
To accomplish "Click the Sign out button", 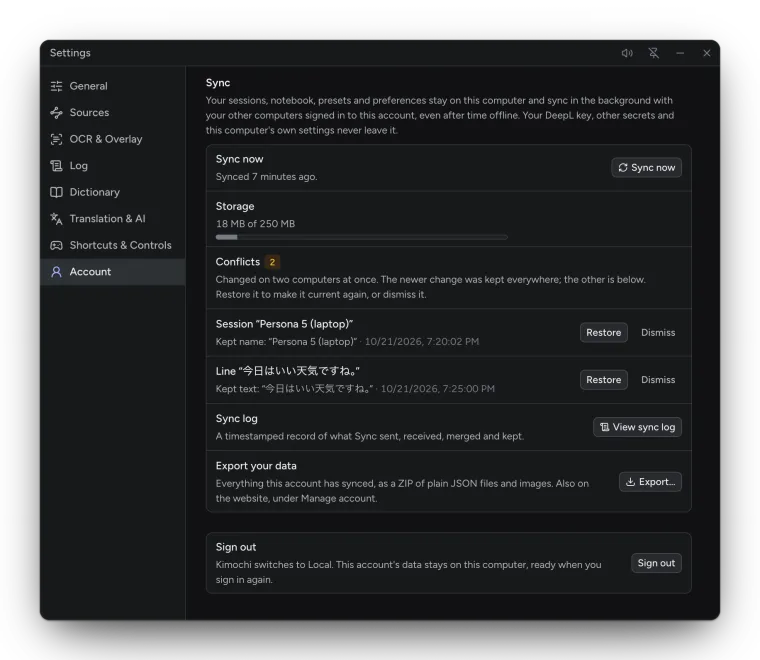I will click(656, 563).
